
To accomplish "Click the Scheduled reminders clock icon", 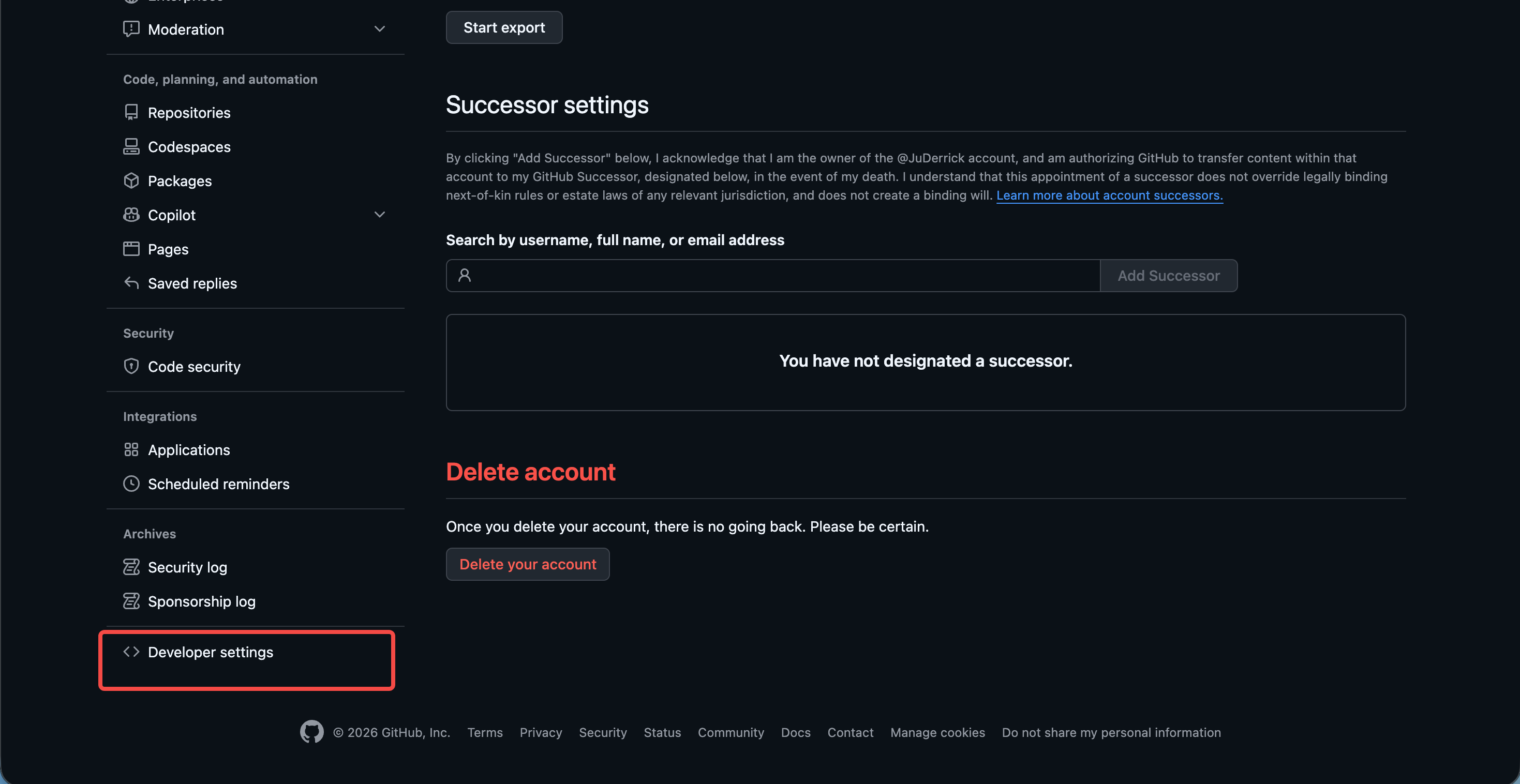I will tap(131, 484).
